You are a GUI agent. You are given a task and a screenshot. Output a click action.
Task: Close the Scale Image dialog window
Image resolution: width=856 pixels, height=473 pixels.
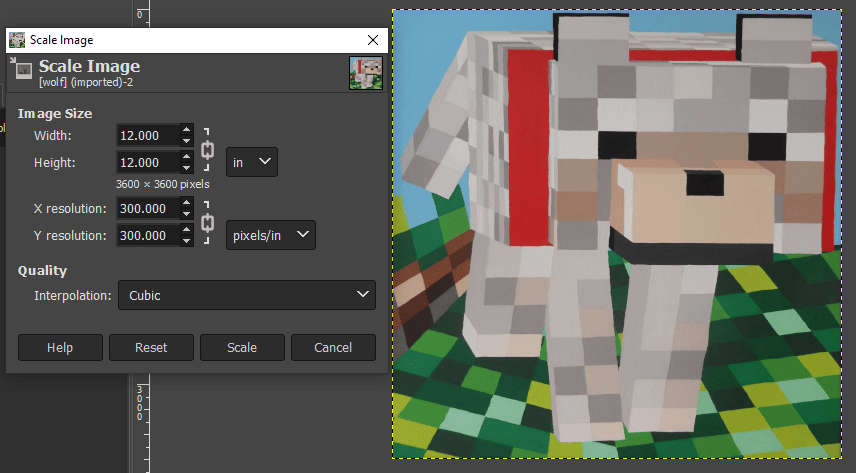(373, 40)
